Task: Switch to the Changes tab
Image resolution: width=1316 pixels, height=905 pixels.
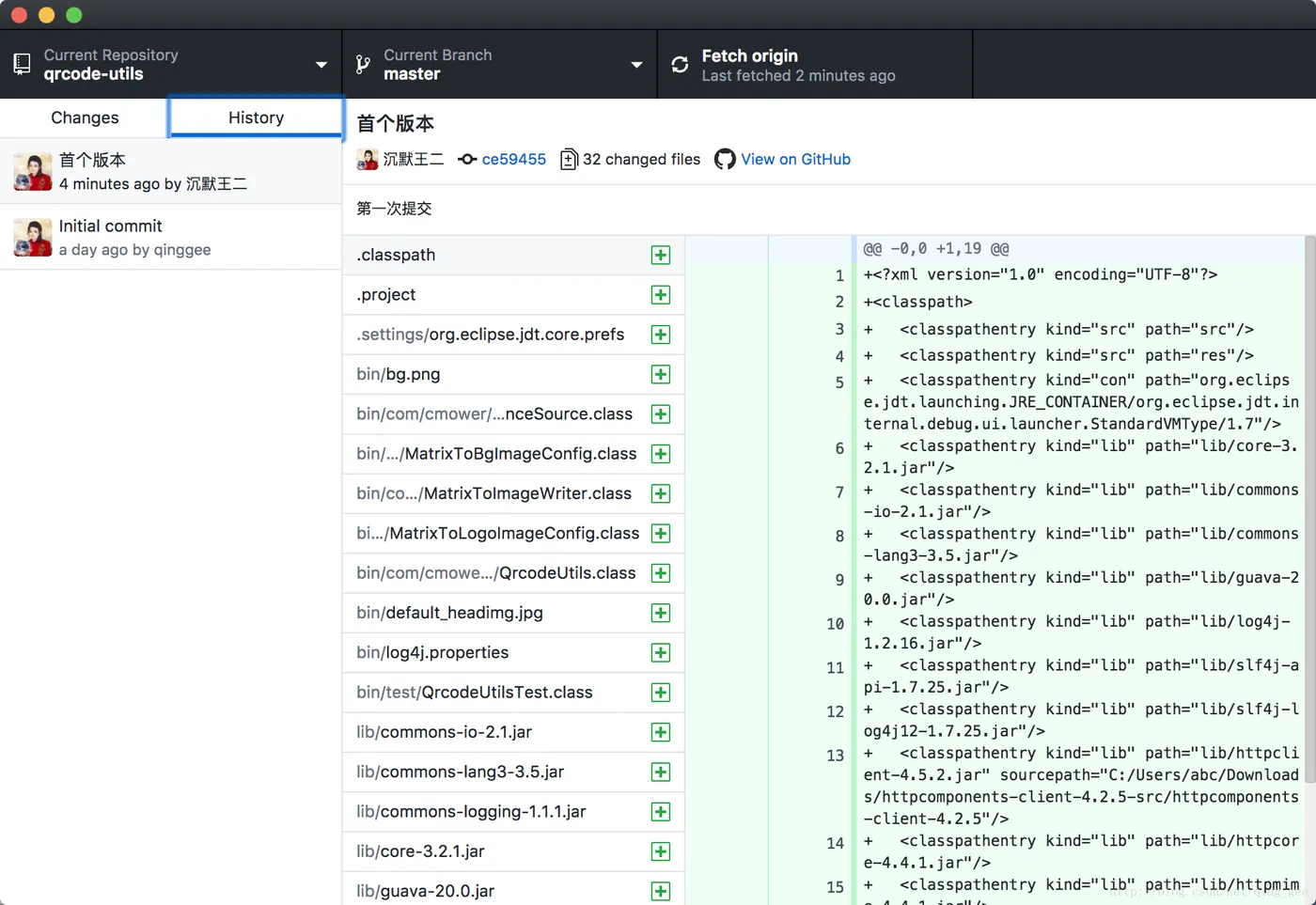Action: coord(85,117)
